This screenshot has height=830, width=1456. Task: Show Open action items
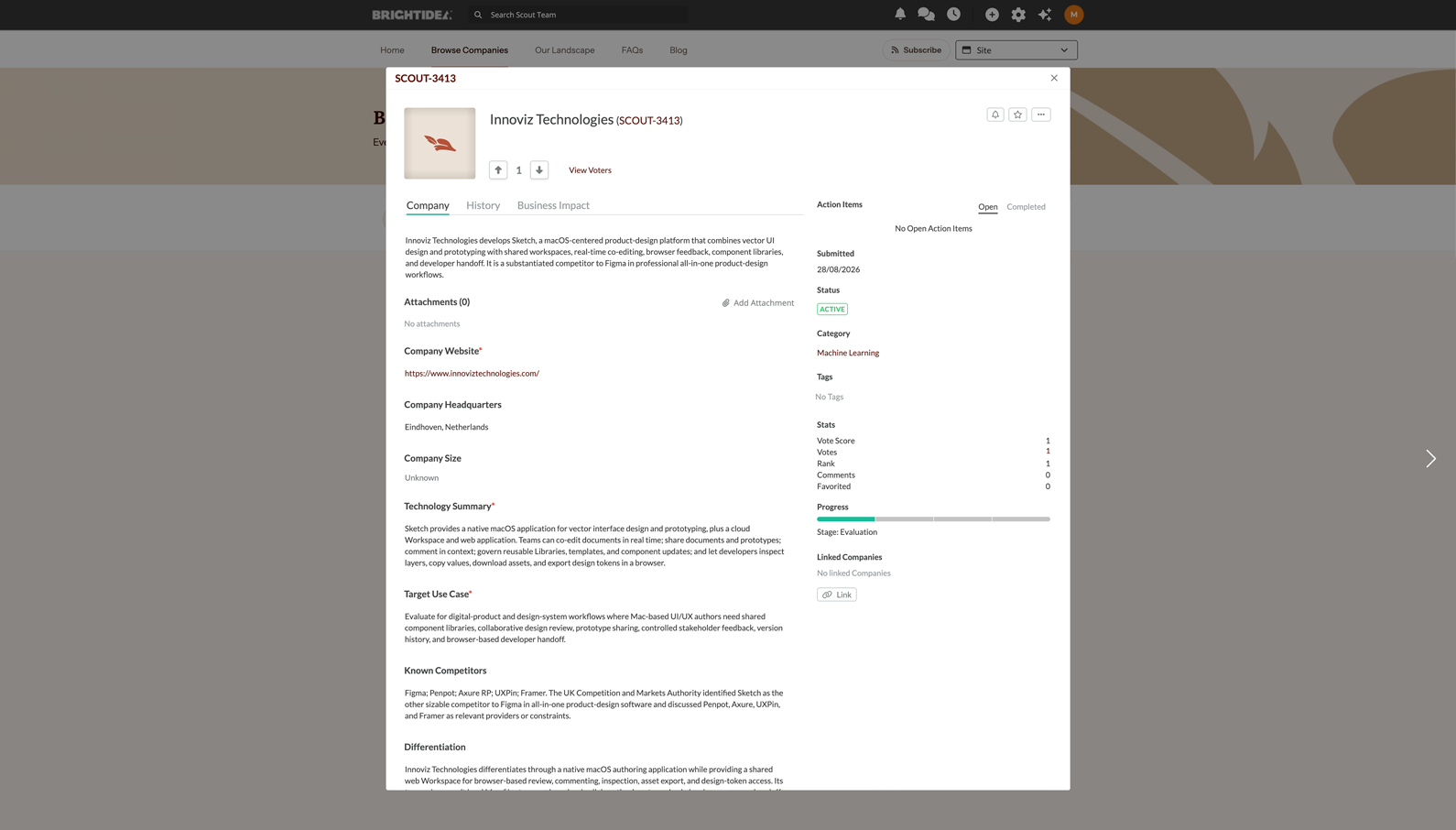(988, 207)
